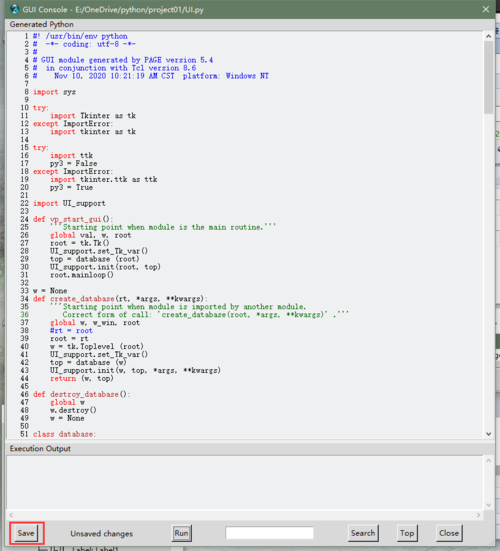Screen dimensions: 500x551
Task: Click line 'root = tk.Tk()'
Action: click(80, 243)
